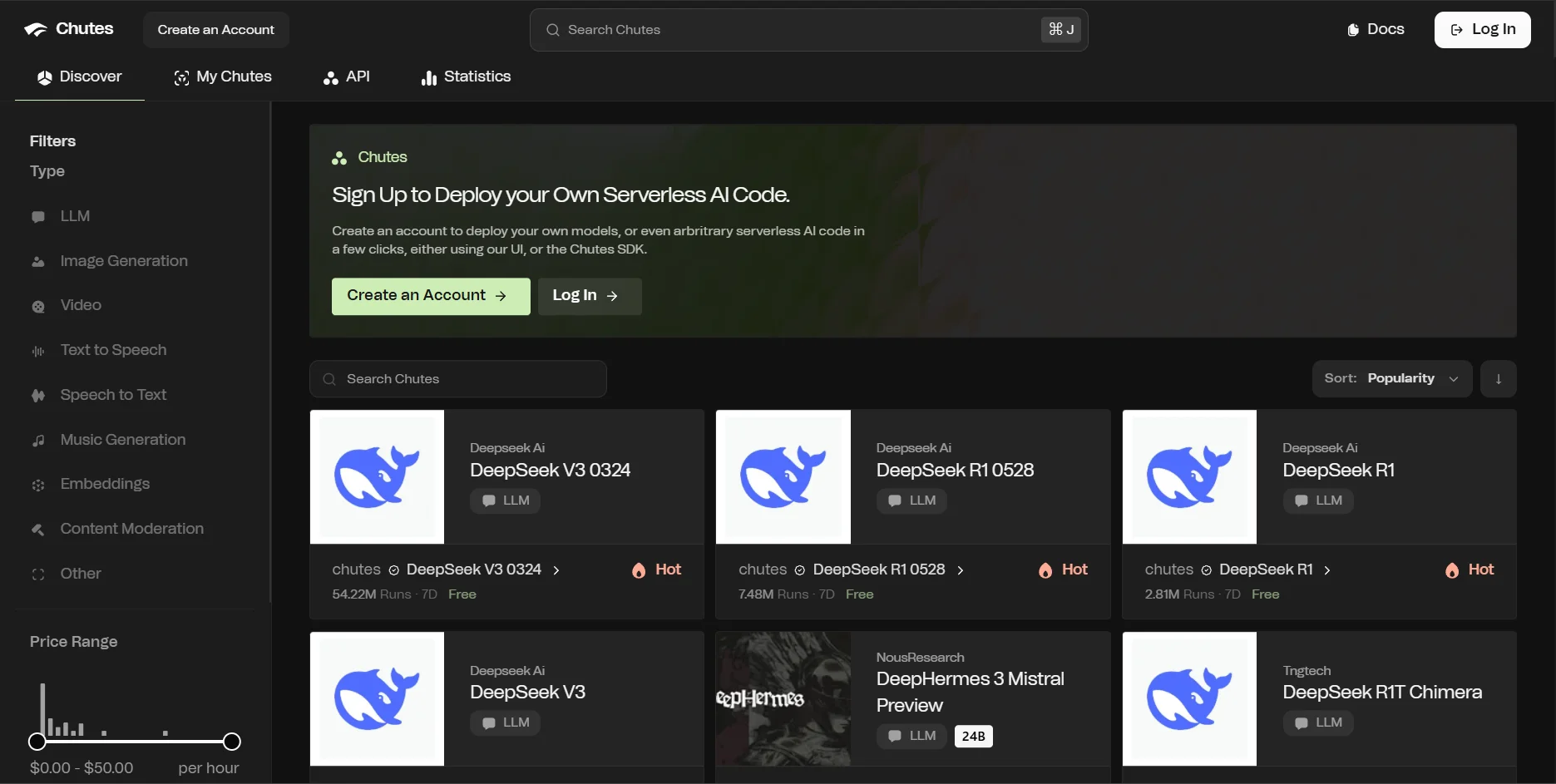The image size is (1556, 784).
Task: Click the magnifier in lower Search Chutes box
Action: coord(329,379)
